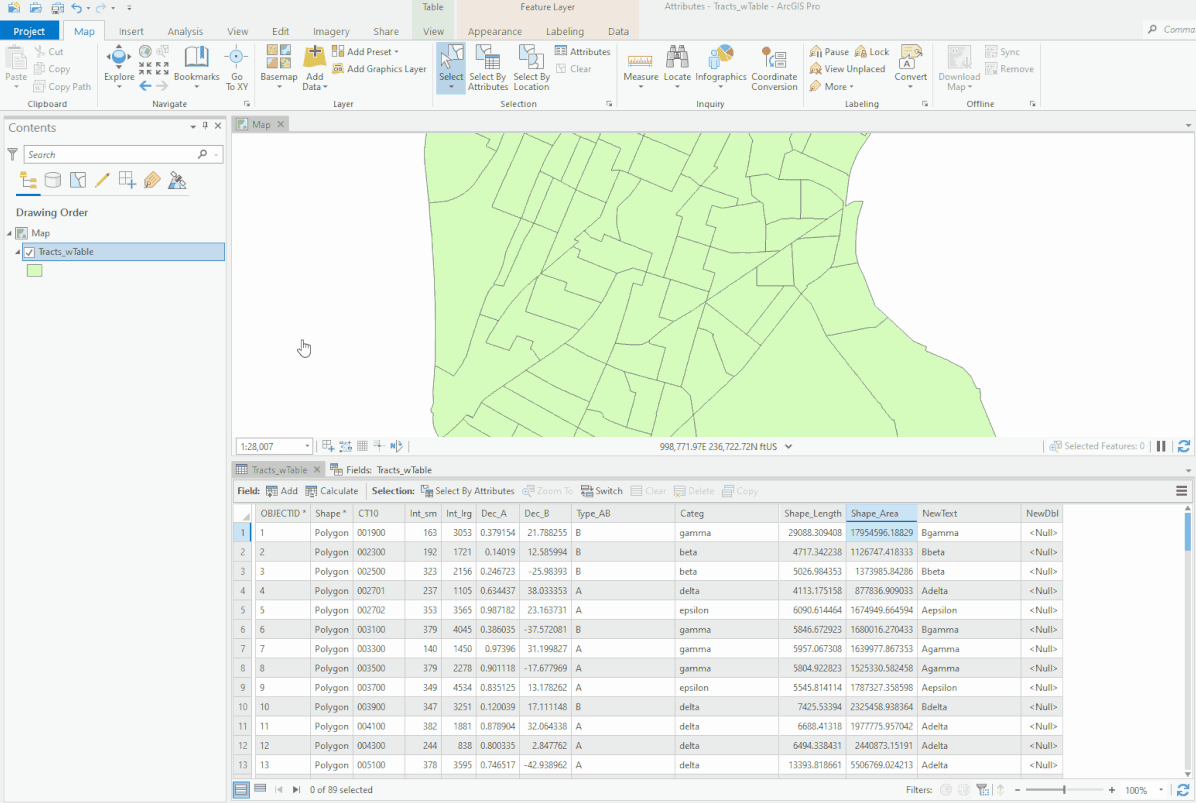Open the Go To XY tool
The image size is (1196, 803).
236,67
